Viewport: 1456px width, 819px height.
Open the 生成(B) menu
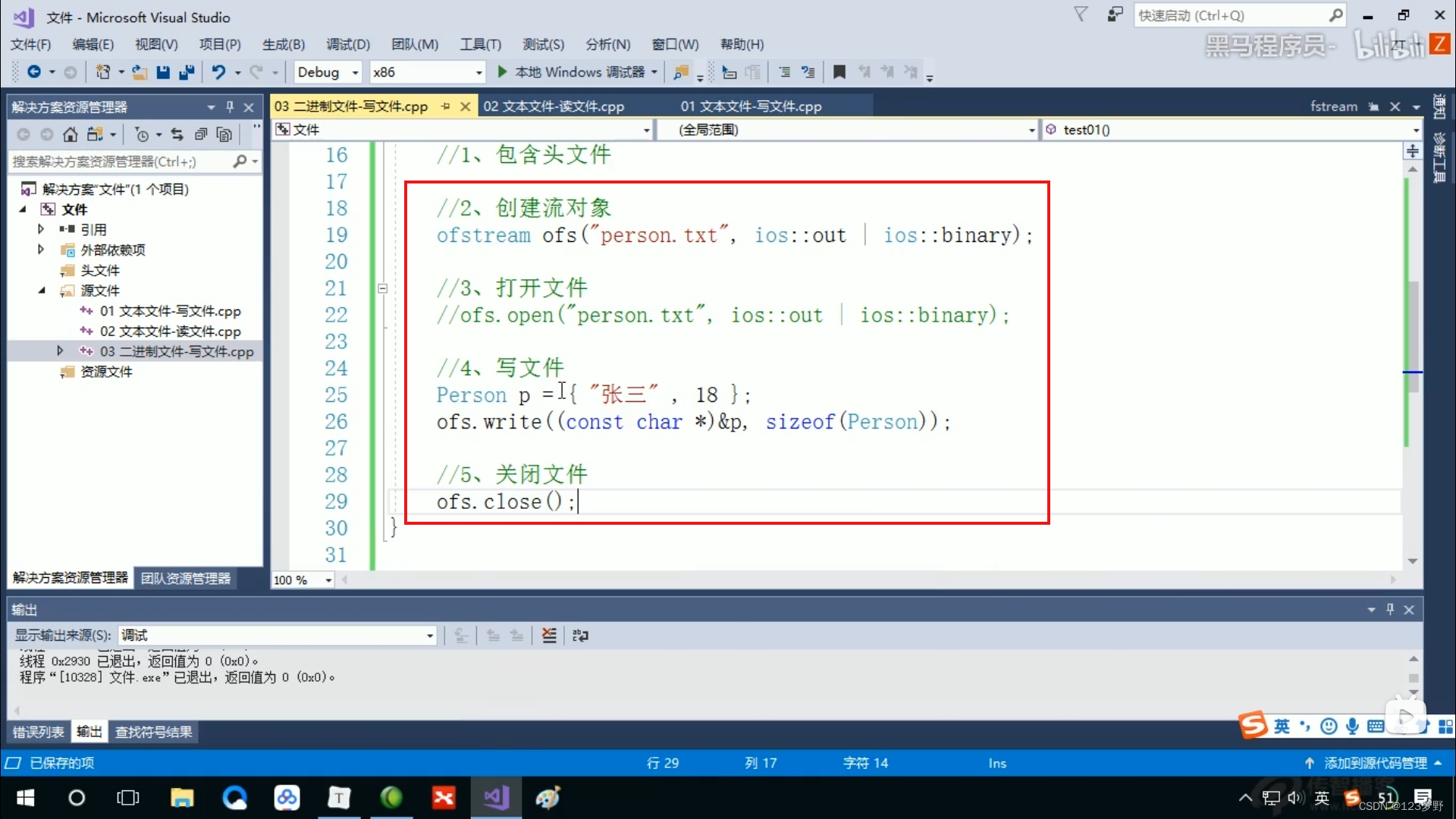pos(284,45)
